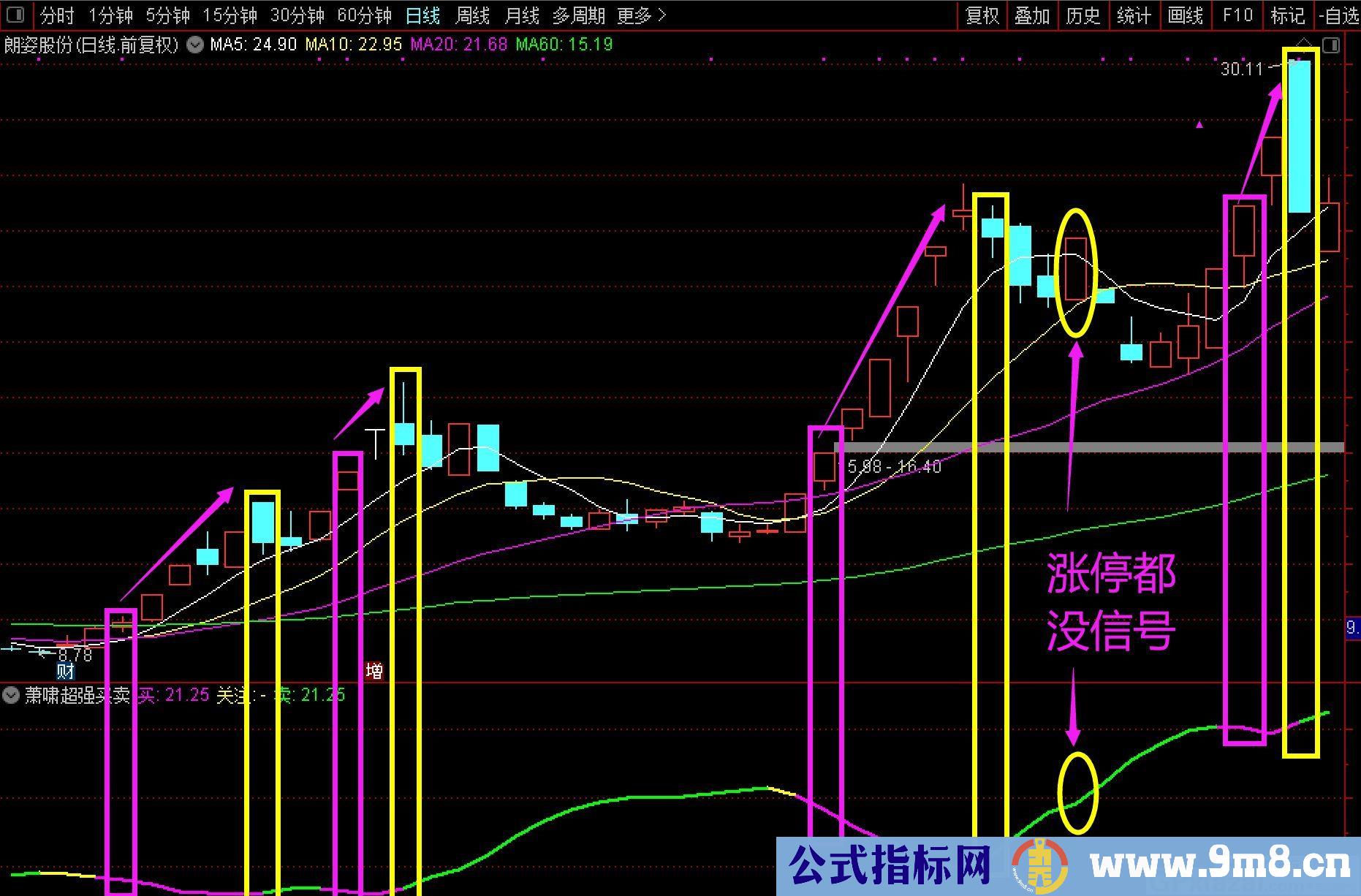This screenshot has height=896, width=1361.
Task: Open the 多周期 multi-period view
Action: point(578,15)
